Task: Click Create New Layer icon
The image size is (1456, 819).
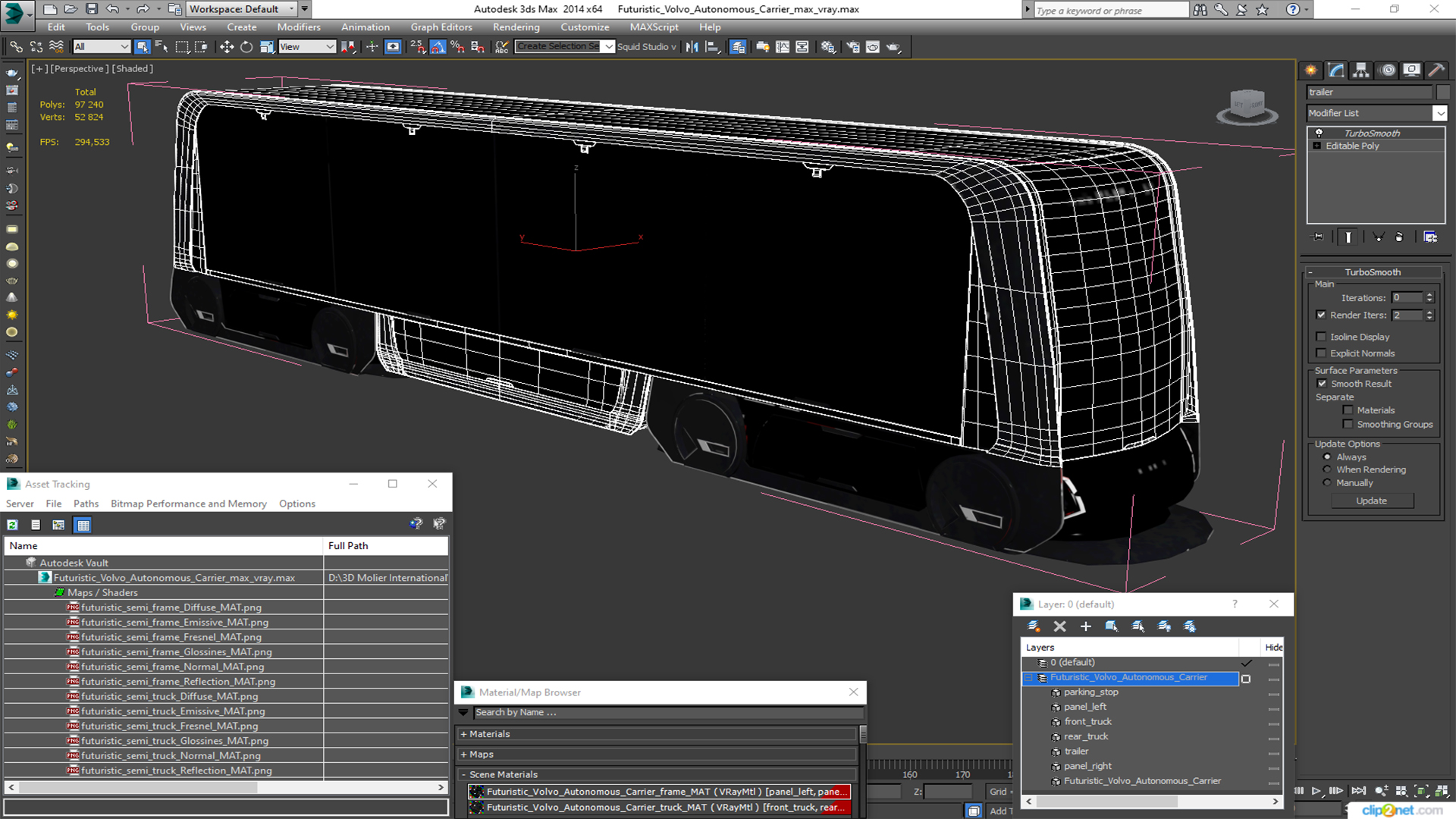Action: pos(1034,626)
